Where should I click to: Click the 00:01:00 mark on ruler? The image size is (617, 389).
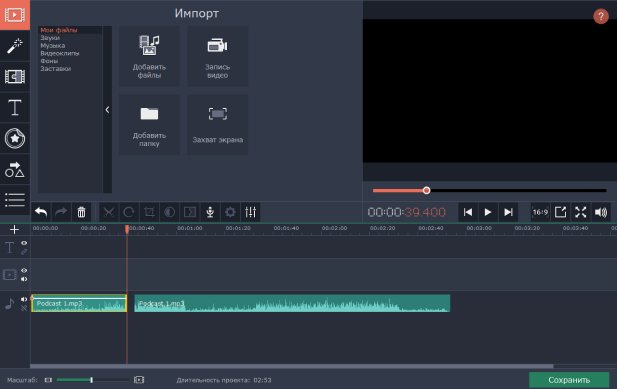pos(190,228)
